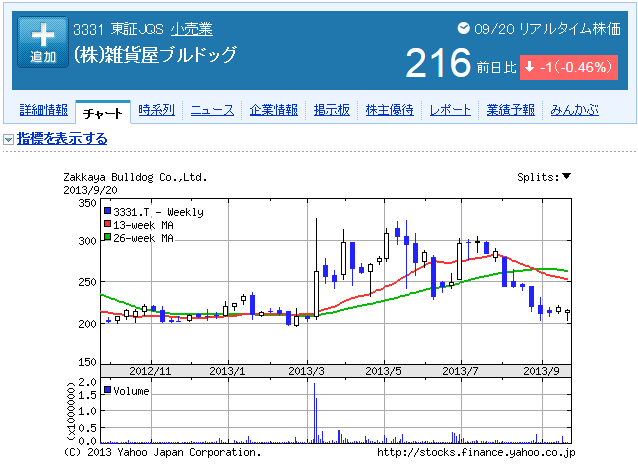This screenshot has width=638, height=464.
Task: Click the 2013/3 axis label
Action: pyautogui.click(x=306, y=371)
